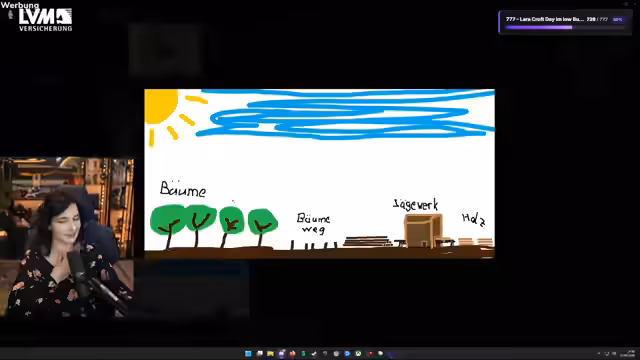Click the percentage badge on goal widget

click(x=618, y=19)
